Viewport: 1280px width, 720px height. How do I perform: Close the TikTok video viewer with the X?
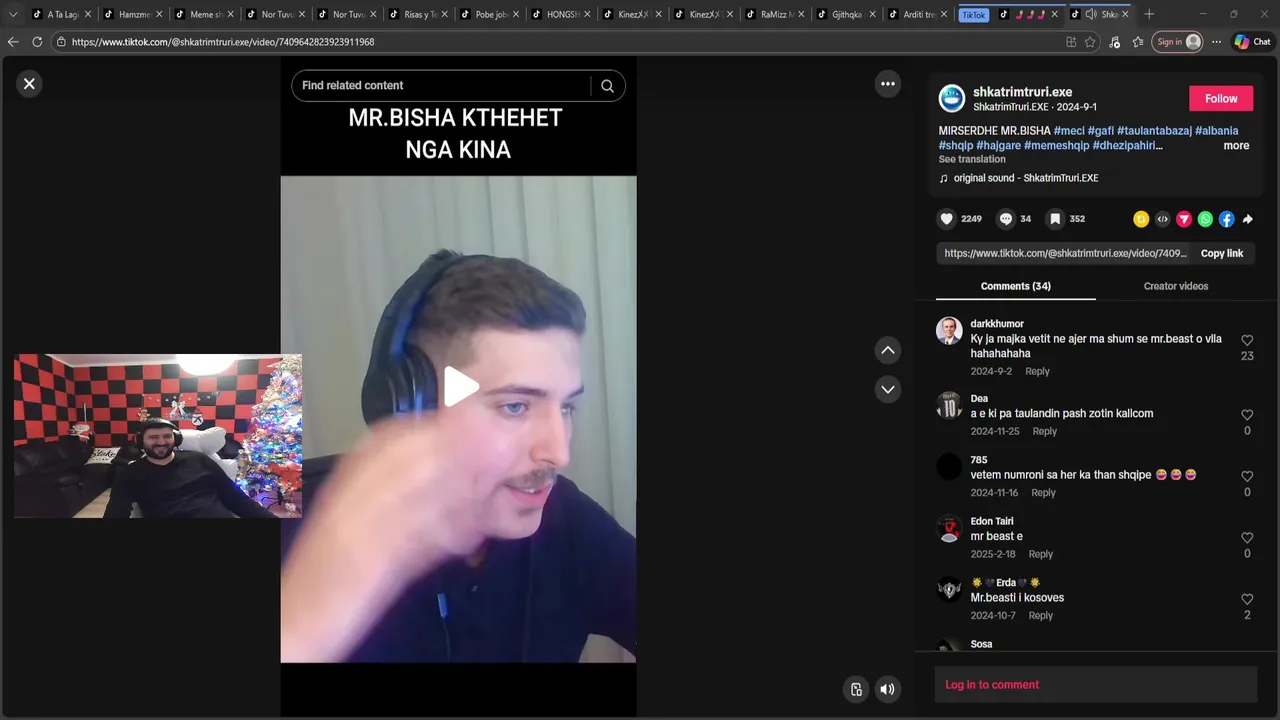(x=29, y=84)
